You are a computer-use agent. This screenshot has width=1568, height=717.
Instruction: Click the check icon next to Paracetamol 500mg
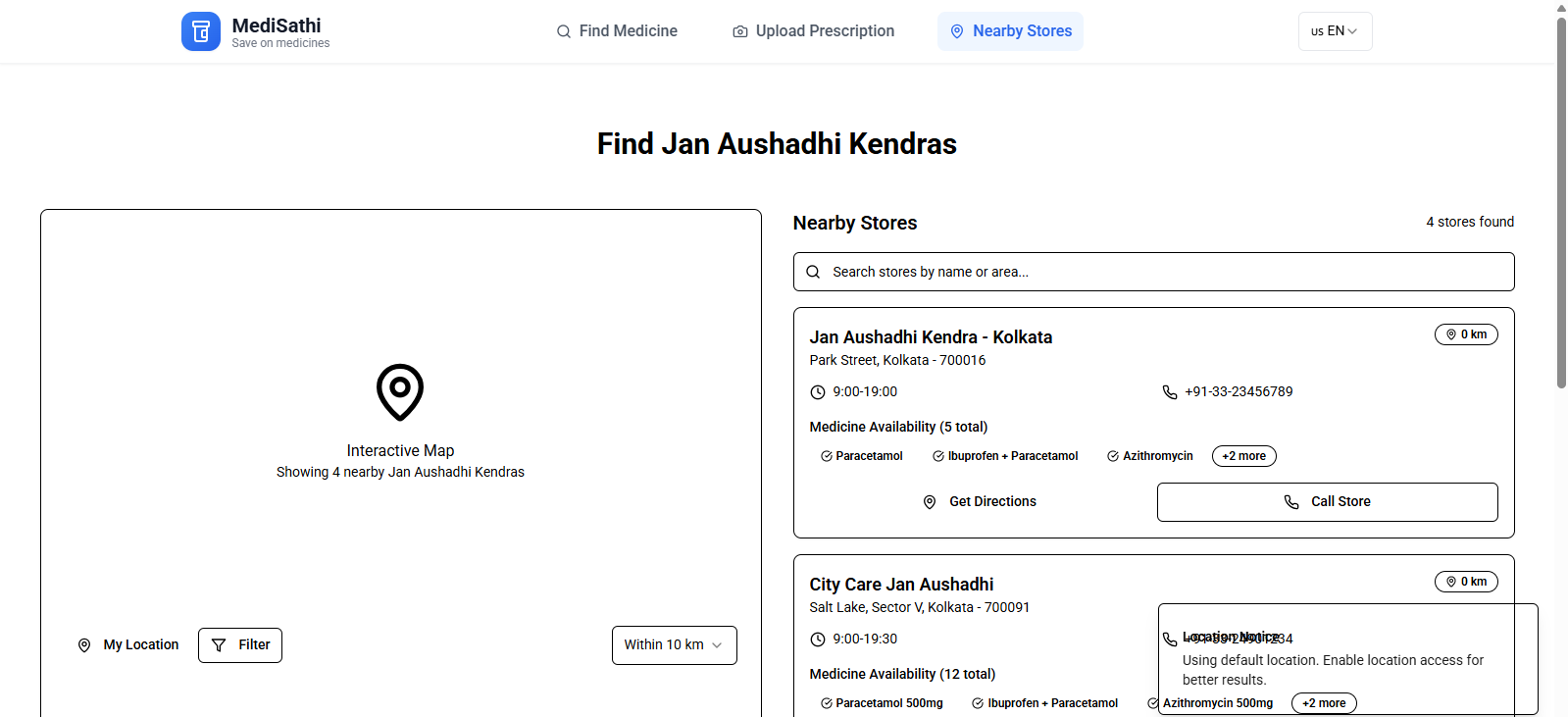coord(827,703)
